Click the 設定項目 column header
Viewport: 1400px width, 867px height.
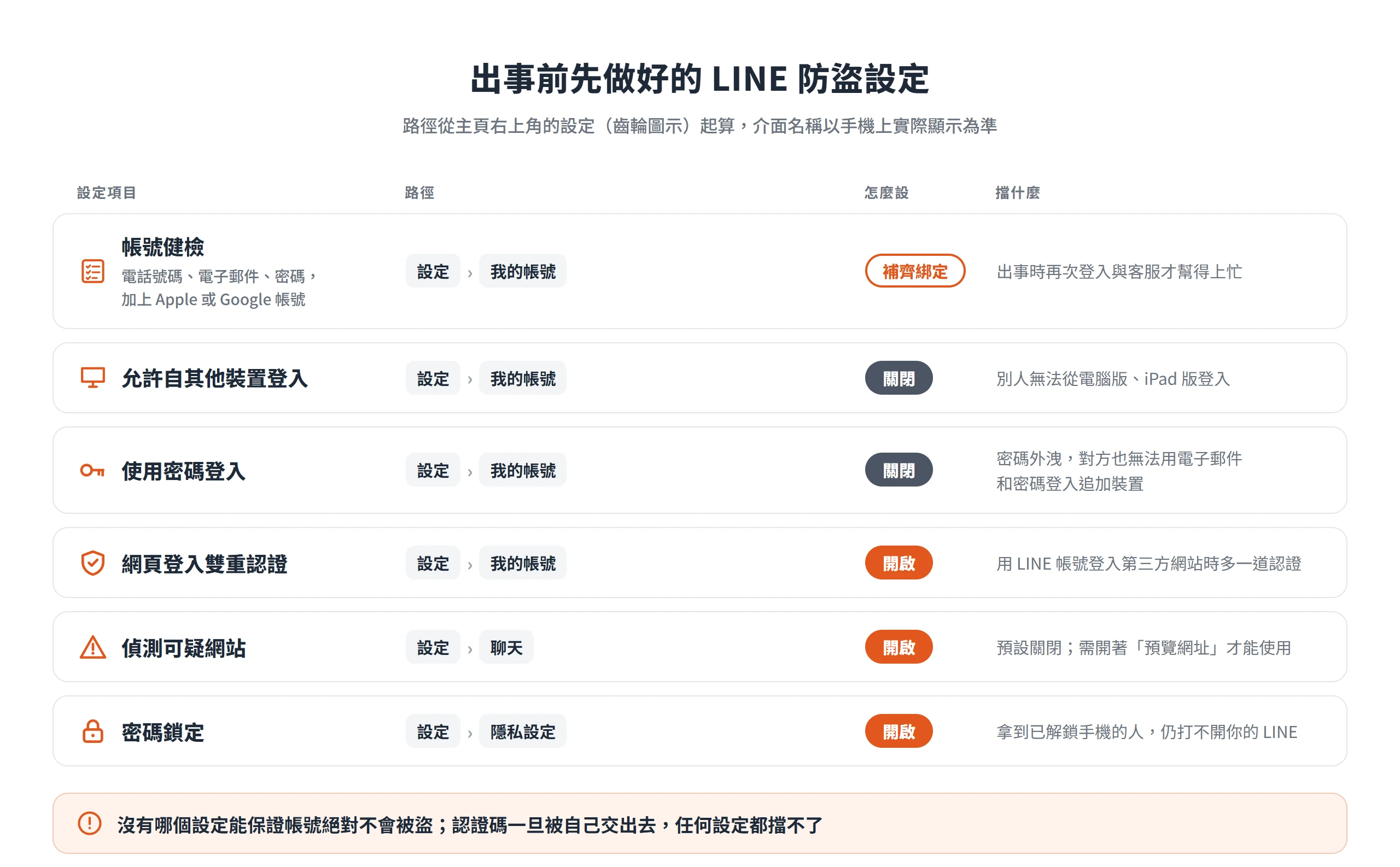[x=107, y=192]
